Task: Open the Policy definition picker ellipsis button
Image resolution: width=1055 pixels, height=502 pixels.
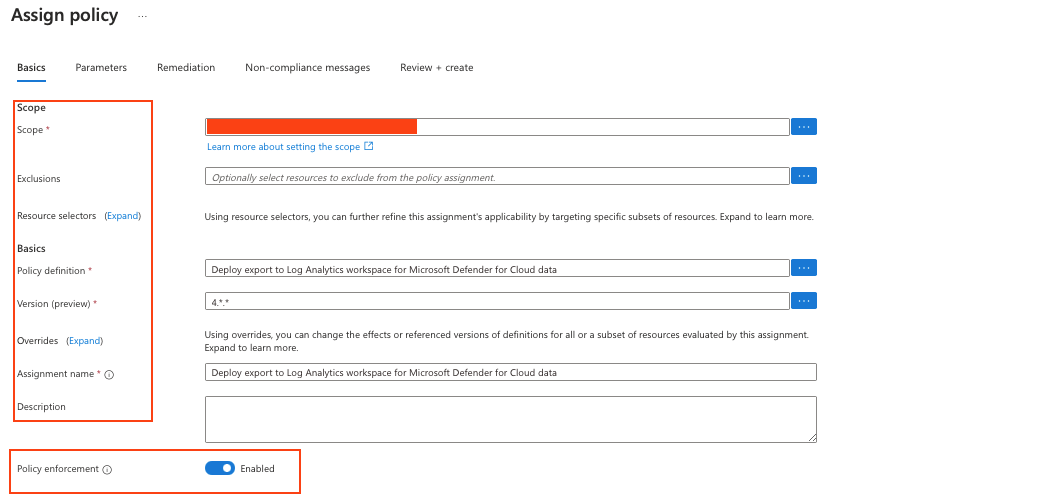Action: (803, 268)
